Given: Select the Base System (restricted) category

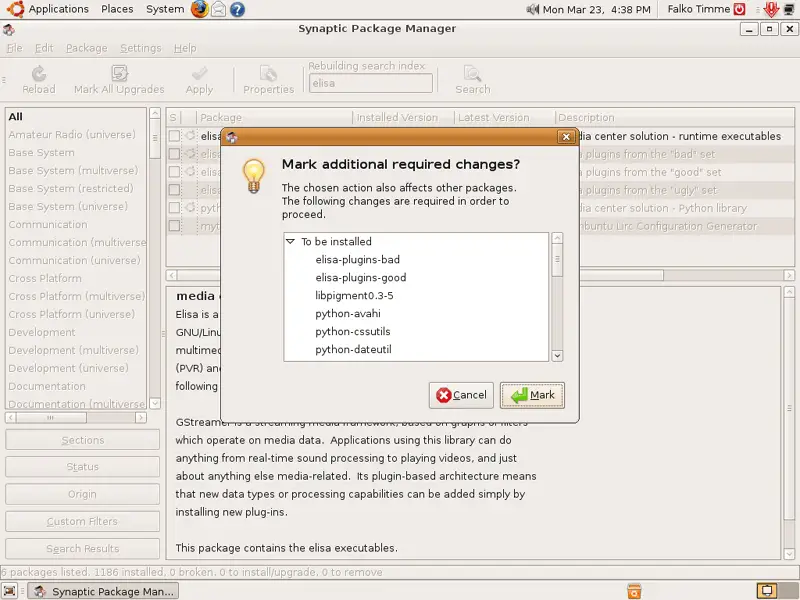Looking at the screenshot, I should [x=70, y=188].
